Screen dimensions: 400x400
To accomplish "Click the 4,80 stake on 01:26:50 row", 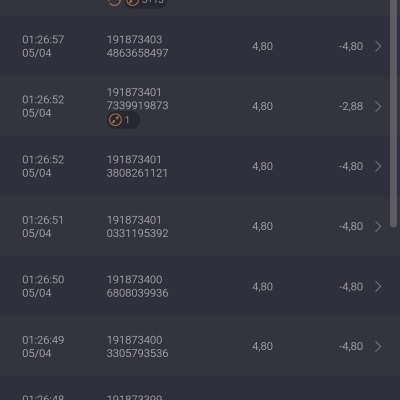I will coord(262,286).
